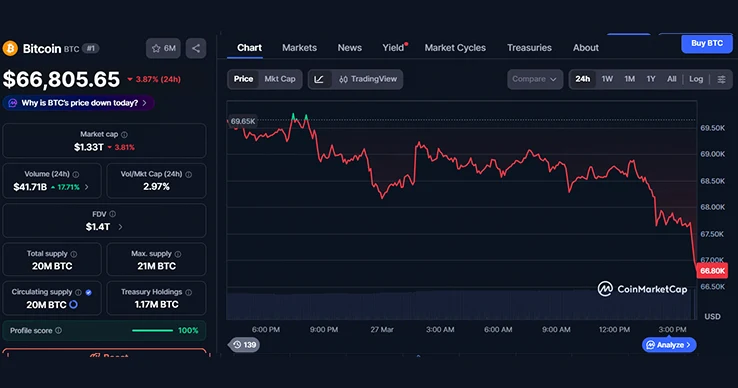Open the 139 history events badge

coord(244,345)
